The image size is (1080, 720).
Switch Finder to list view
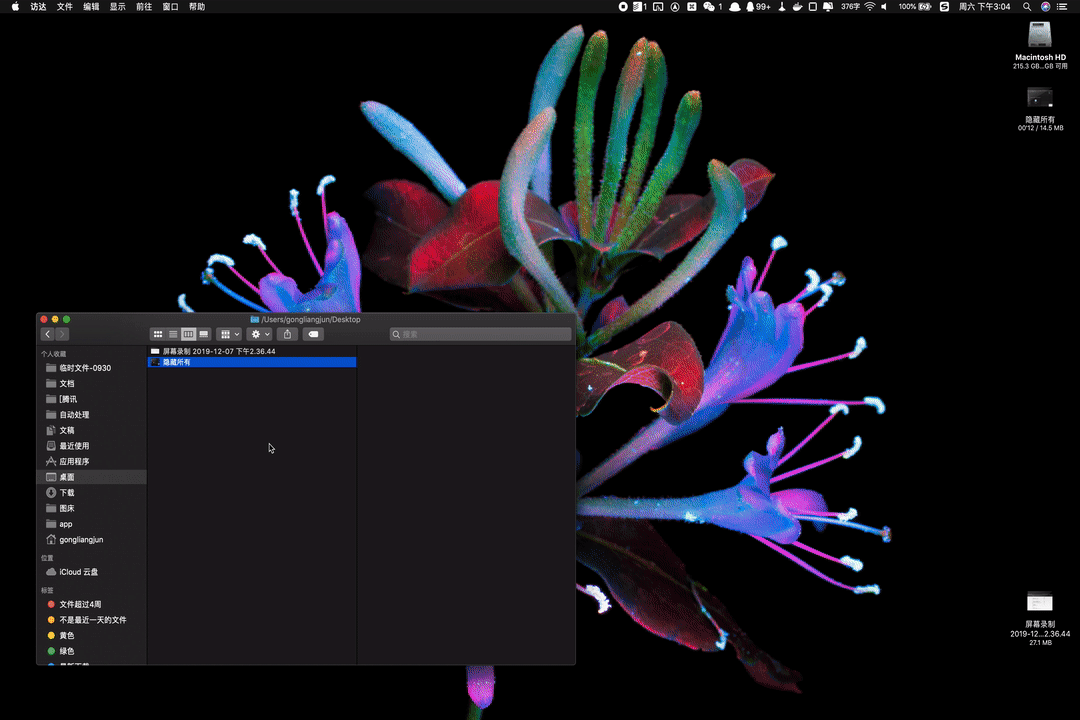[x=173, y=334]
